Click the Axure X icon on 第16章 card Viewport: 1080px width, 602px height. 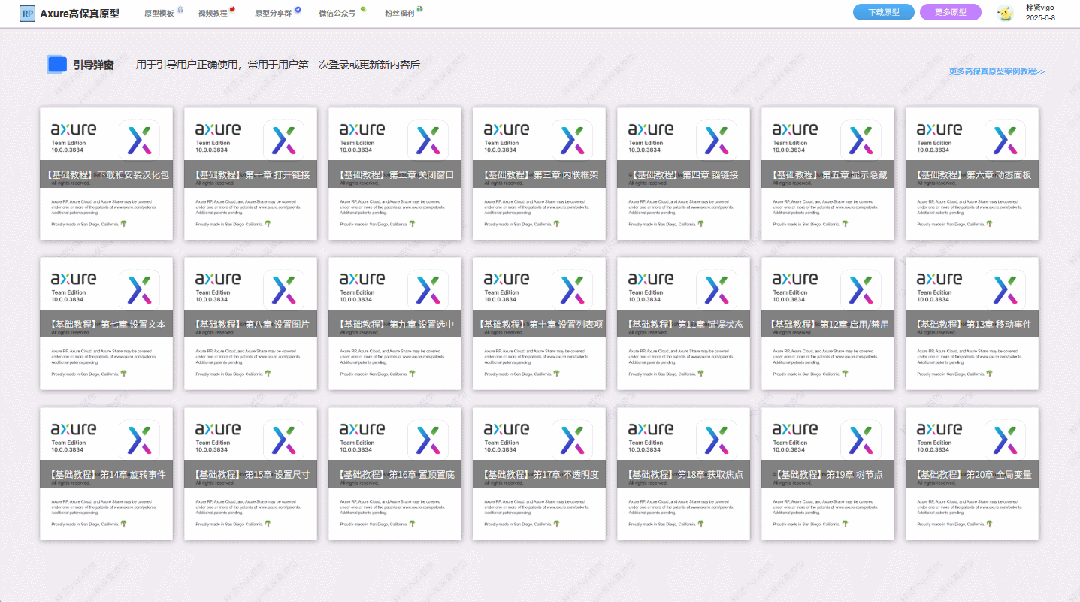[428, 439]
